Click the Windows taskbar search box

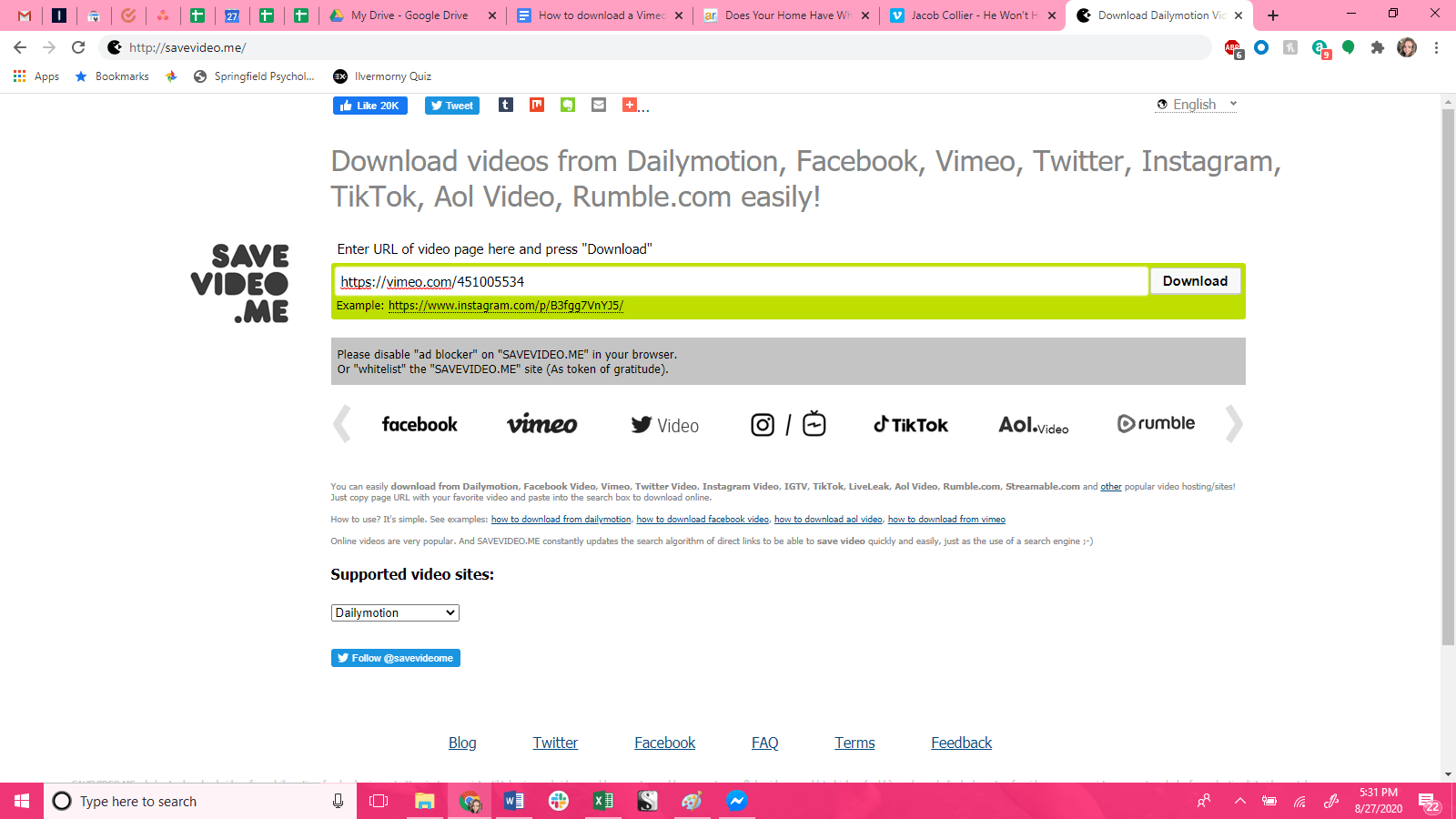[200, 801]
